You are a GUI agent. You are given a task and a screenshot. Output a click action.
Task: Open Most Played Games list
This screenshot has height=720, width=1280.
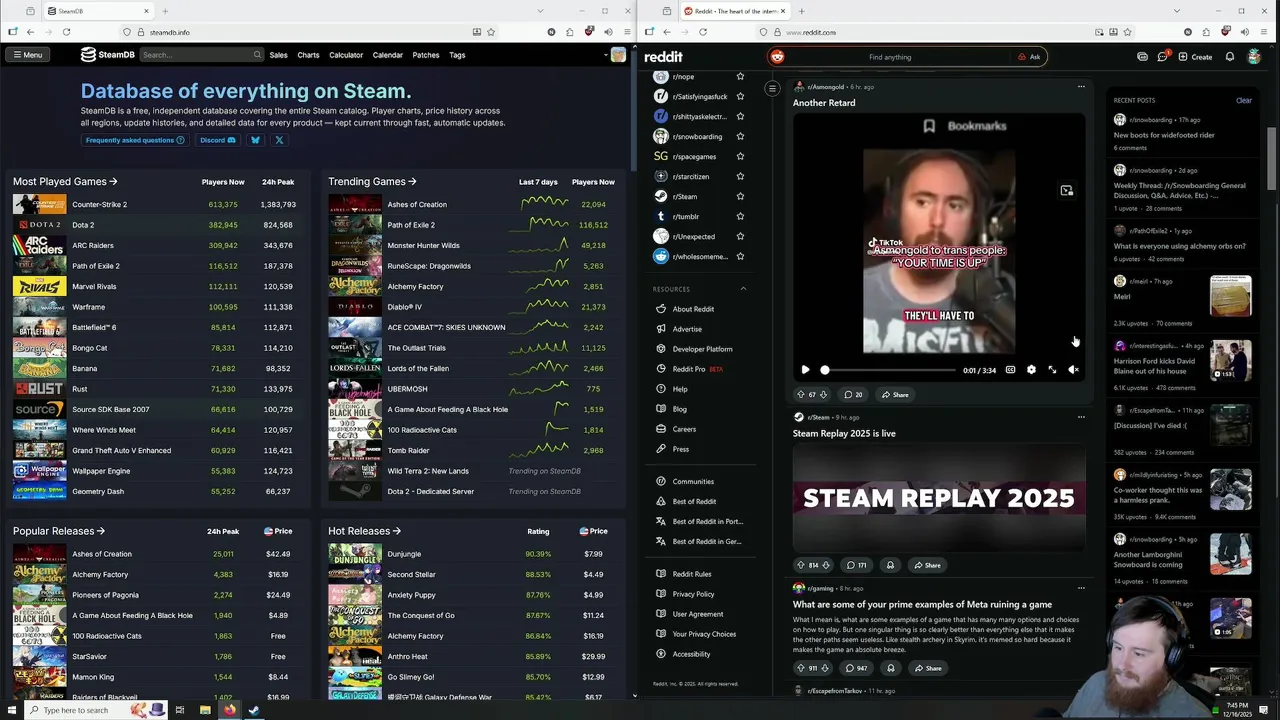[65, 182]
